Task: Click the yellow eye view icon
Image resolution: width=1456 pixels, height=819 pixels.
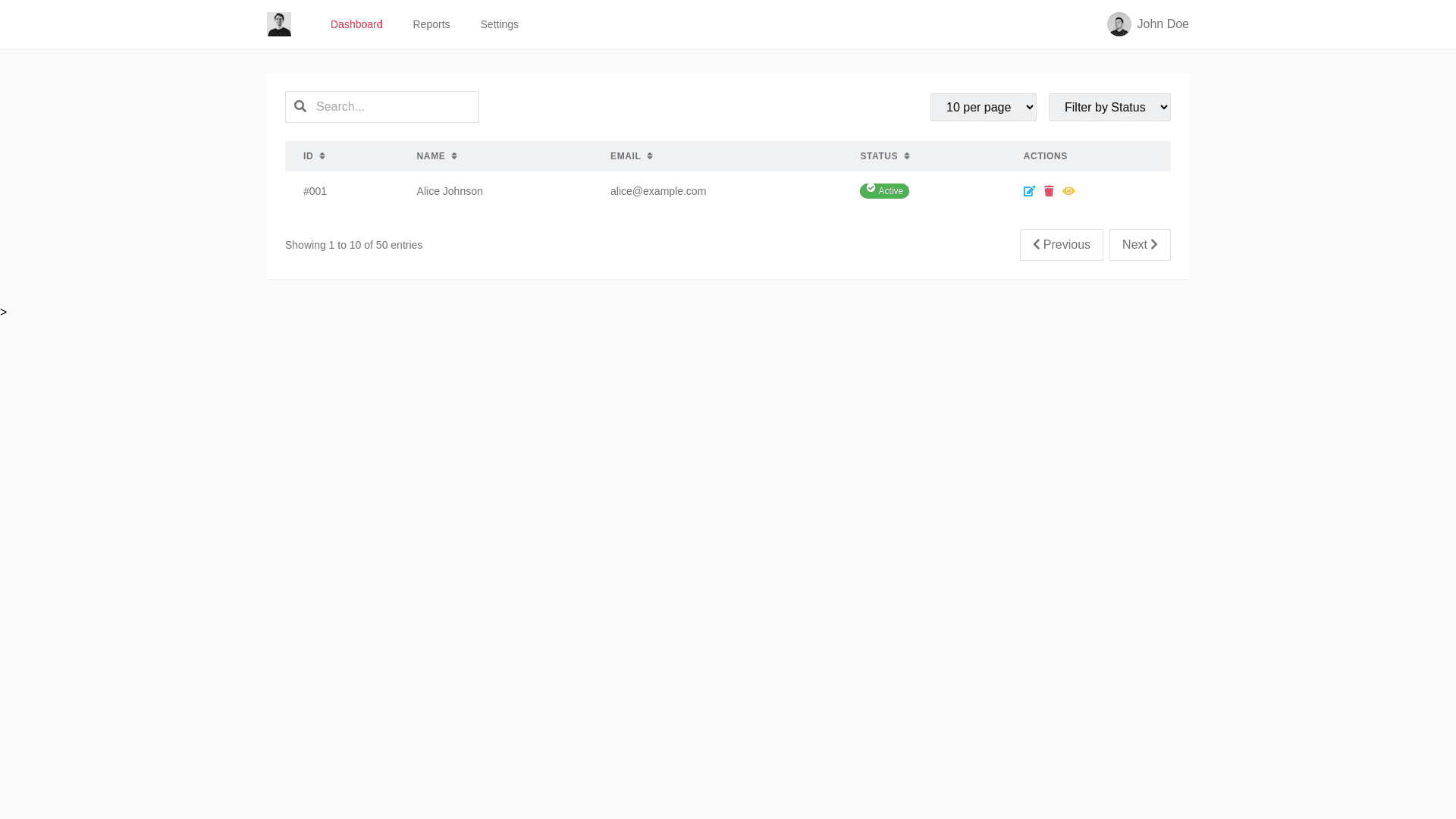Action: [1068, 191]
